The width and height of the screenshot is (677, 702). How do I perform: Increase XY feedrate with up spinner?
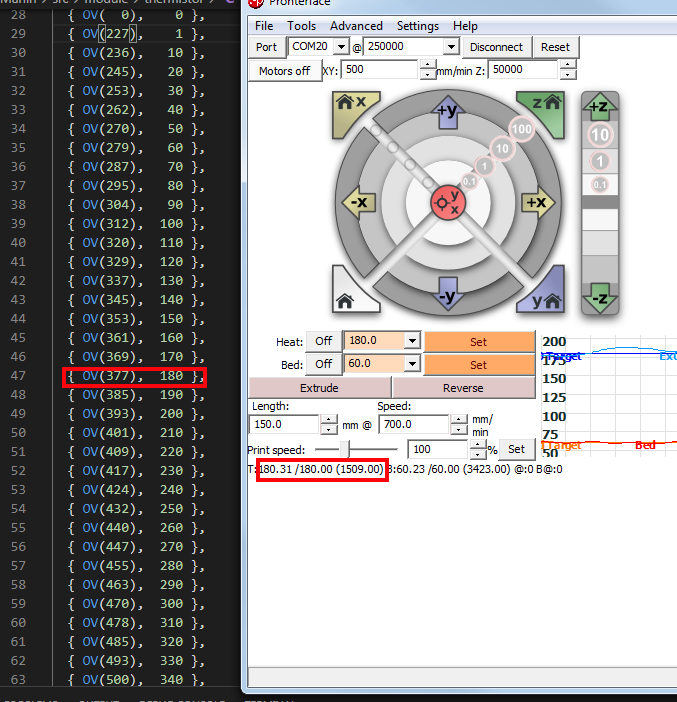click(x=428, y=65)
